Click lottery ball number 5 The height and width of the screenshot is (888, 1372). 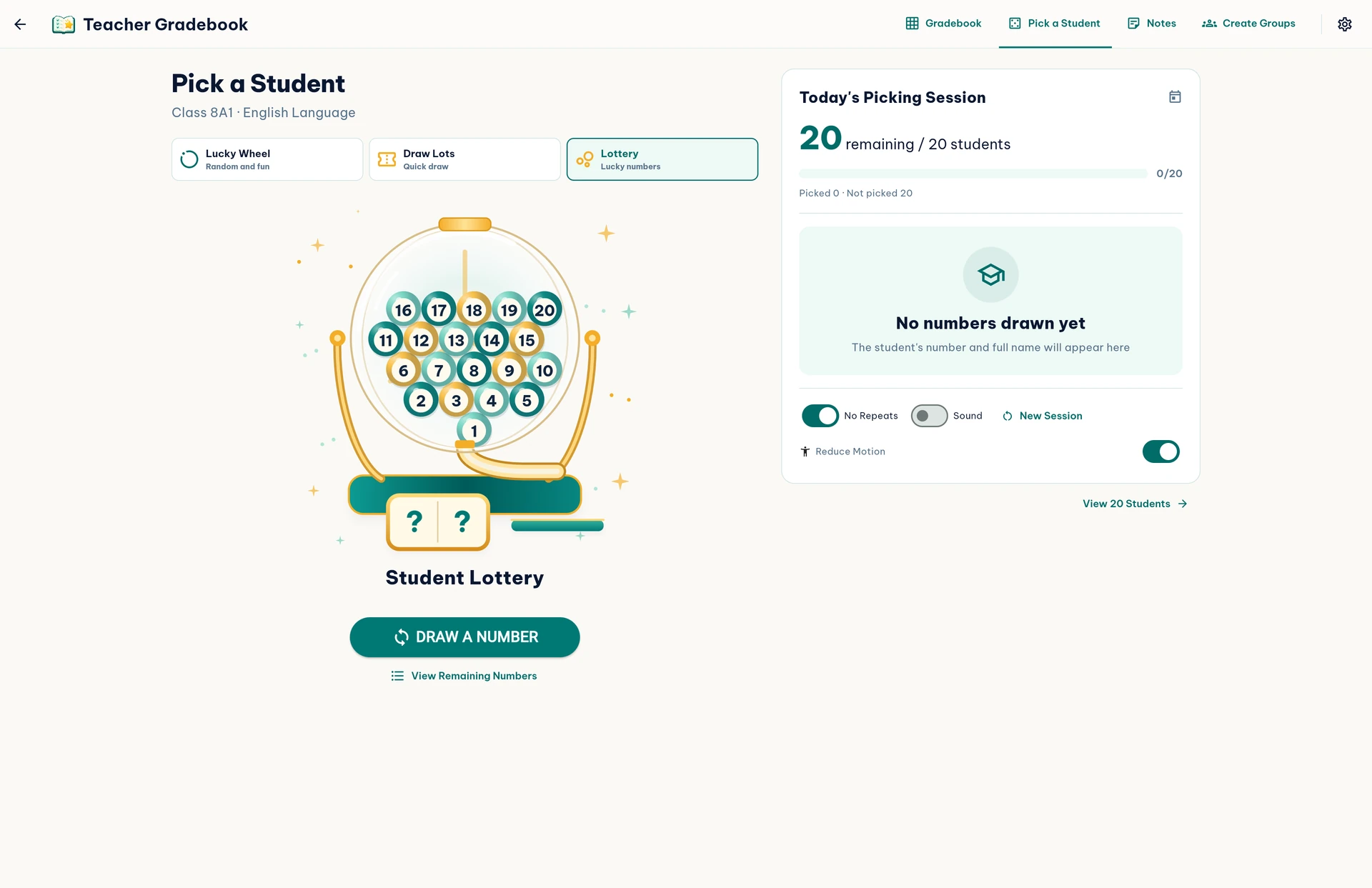(527, 400)
